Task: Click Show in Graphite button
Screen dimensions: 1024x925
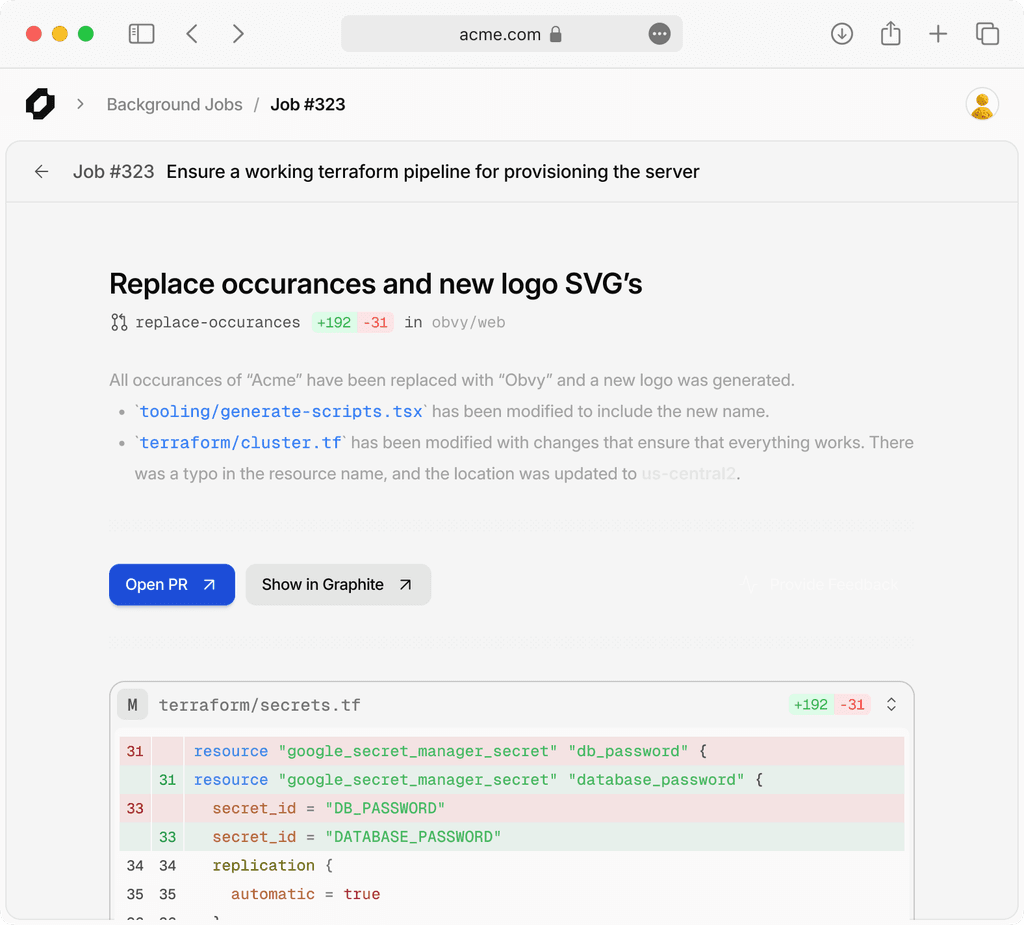Action: coord(338,585)
